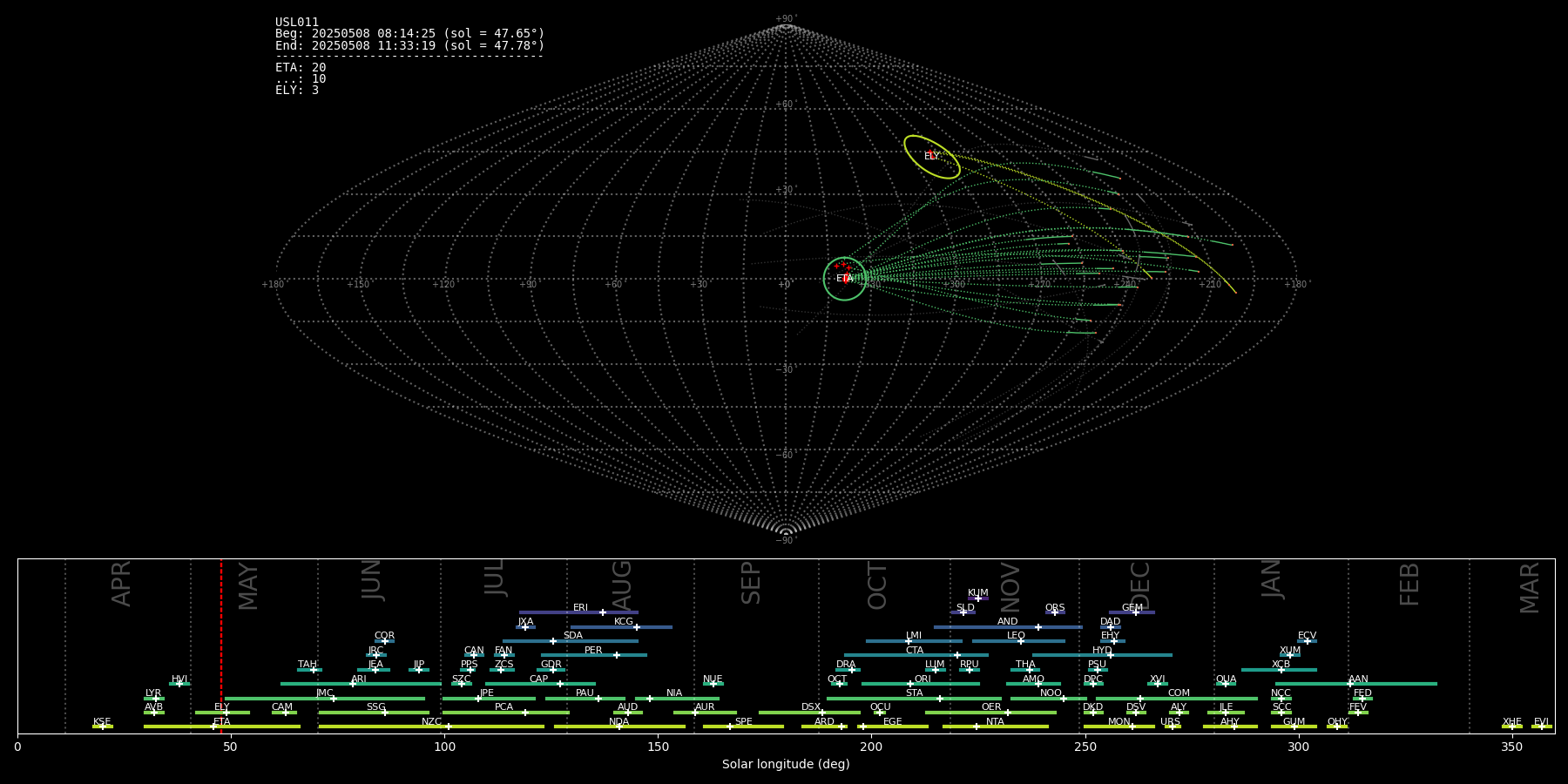
Task: Click the COR shower label in timeline
Action: tap(384, 635)
